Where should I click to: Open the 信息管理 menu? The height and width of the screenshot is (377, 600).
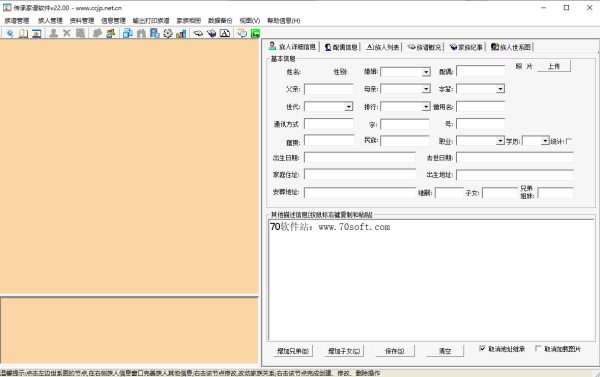[x=113, y=21]
